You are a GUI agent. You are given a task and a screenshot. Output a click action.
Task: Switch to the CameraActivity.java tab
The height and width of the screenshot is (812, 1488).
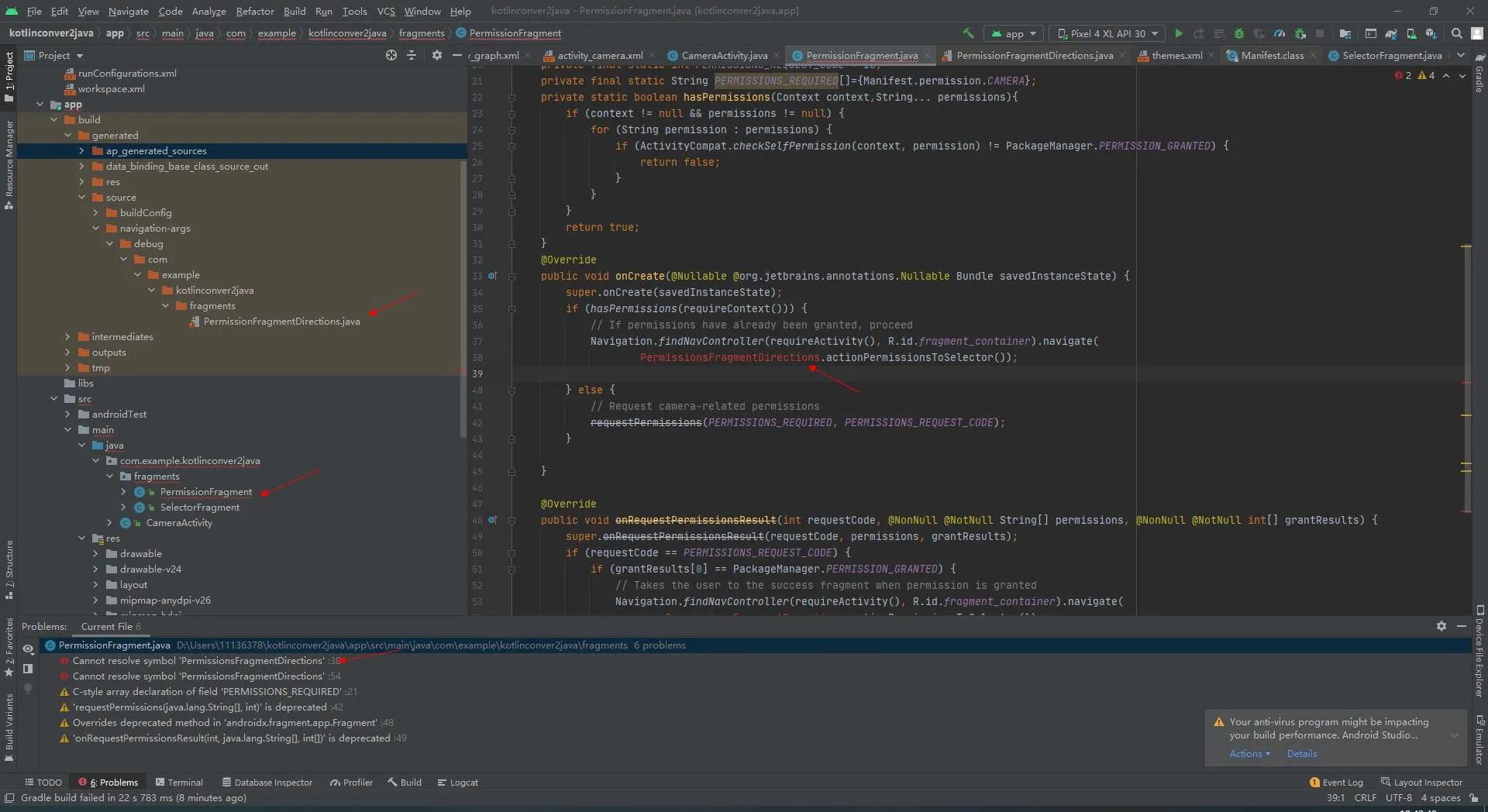(x=724, y=55)
